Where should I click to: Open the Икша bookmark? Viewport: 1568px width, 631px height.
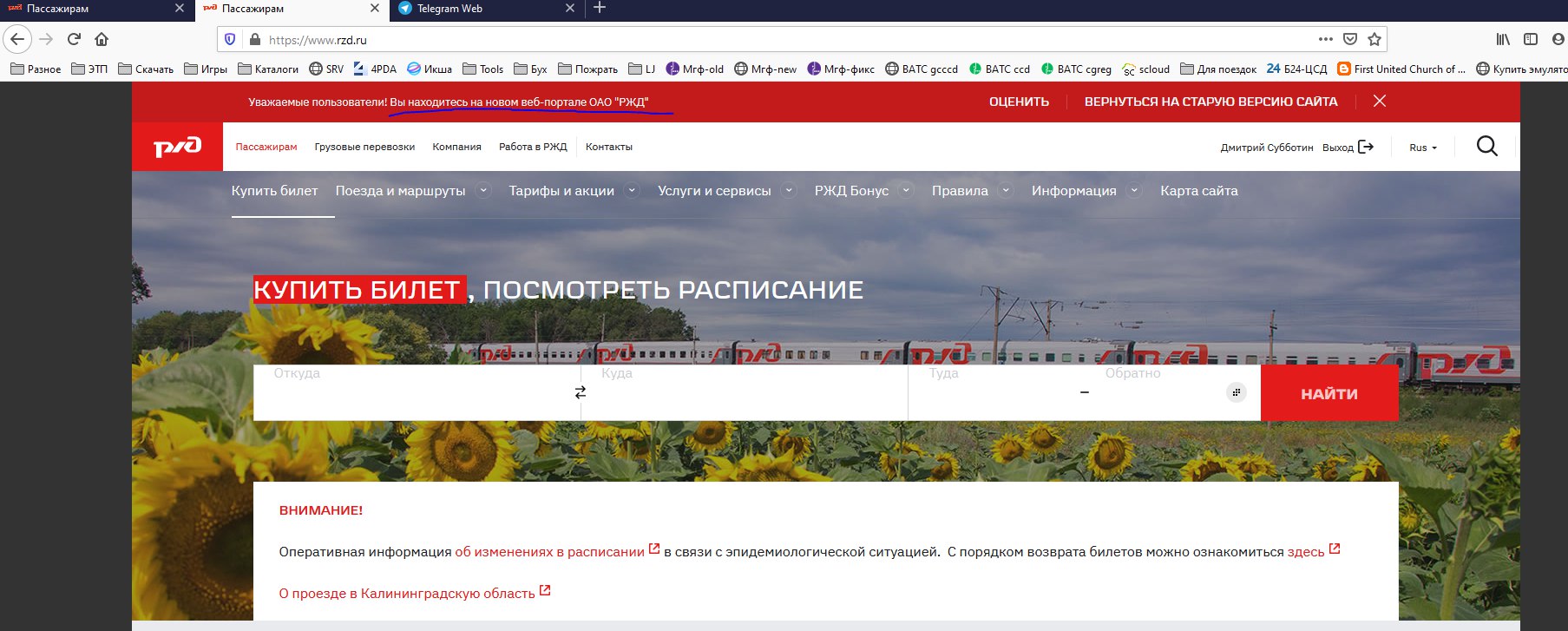click(x=430, y=69)
